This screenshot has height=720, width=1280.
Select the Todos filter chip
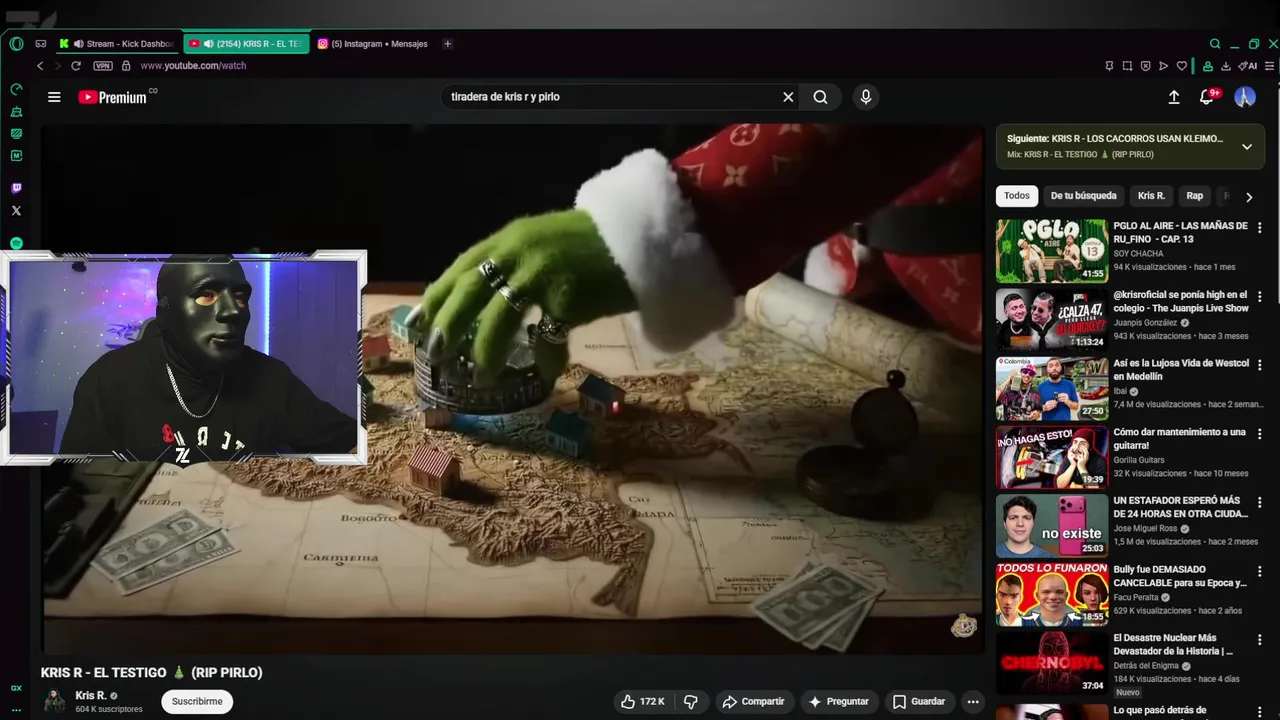(x=1017, y=196)
